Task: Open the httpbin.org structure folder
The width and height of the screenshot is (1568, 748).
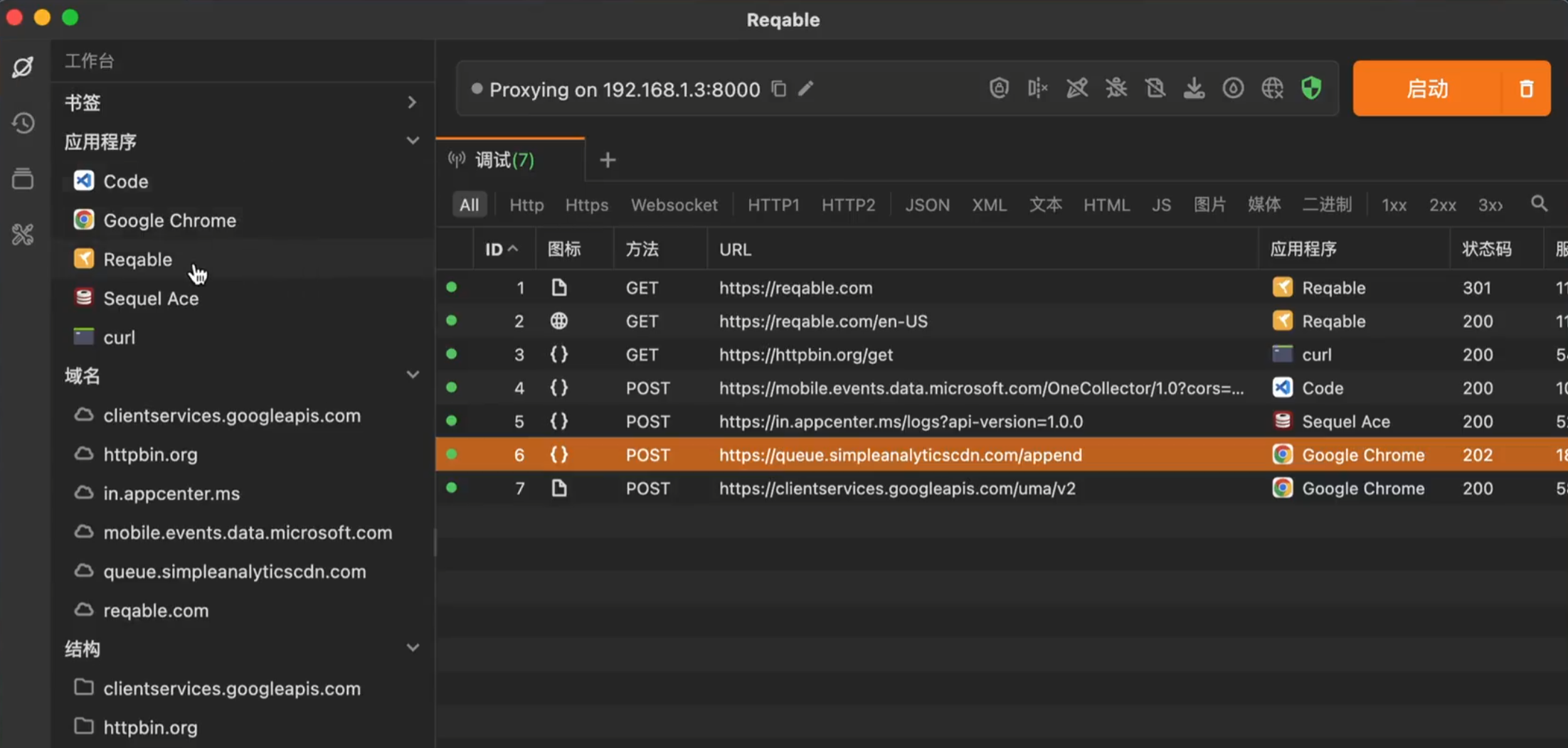Action: click(x=242, y=727)
